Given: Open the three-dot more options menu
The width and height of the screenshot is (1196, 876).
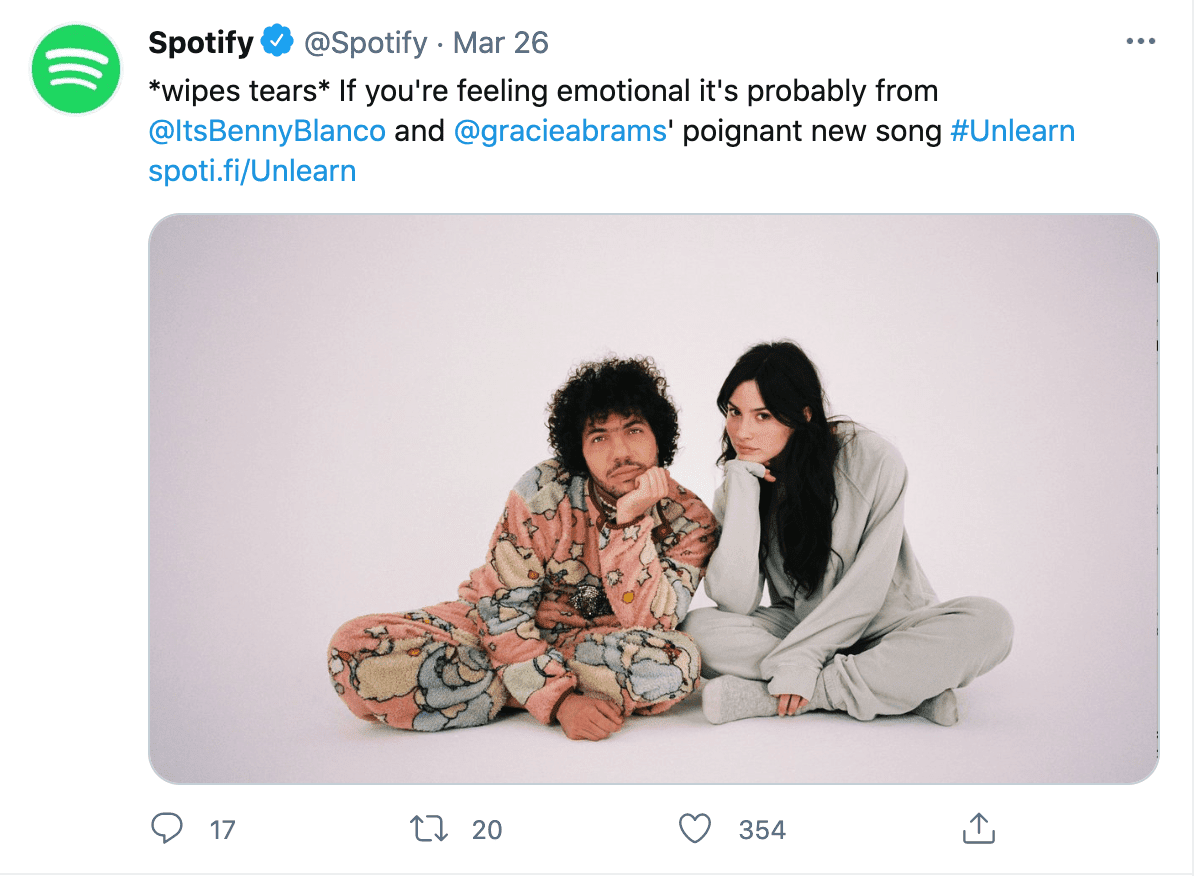Looking at the screenshot, I should click(x=1140, y=41).
